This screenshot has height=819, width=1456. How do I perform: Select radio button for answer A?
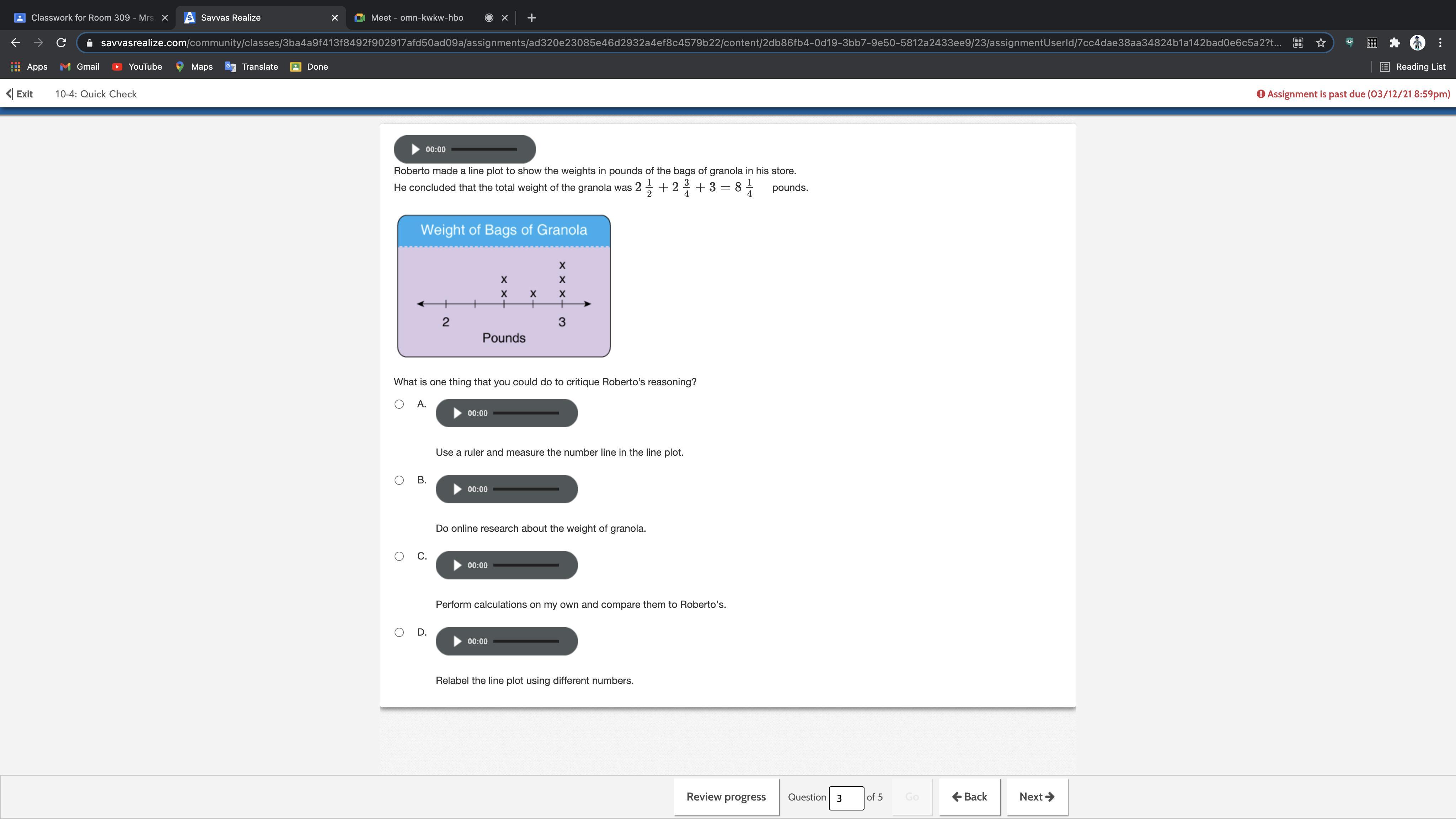coord(399,403)
